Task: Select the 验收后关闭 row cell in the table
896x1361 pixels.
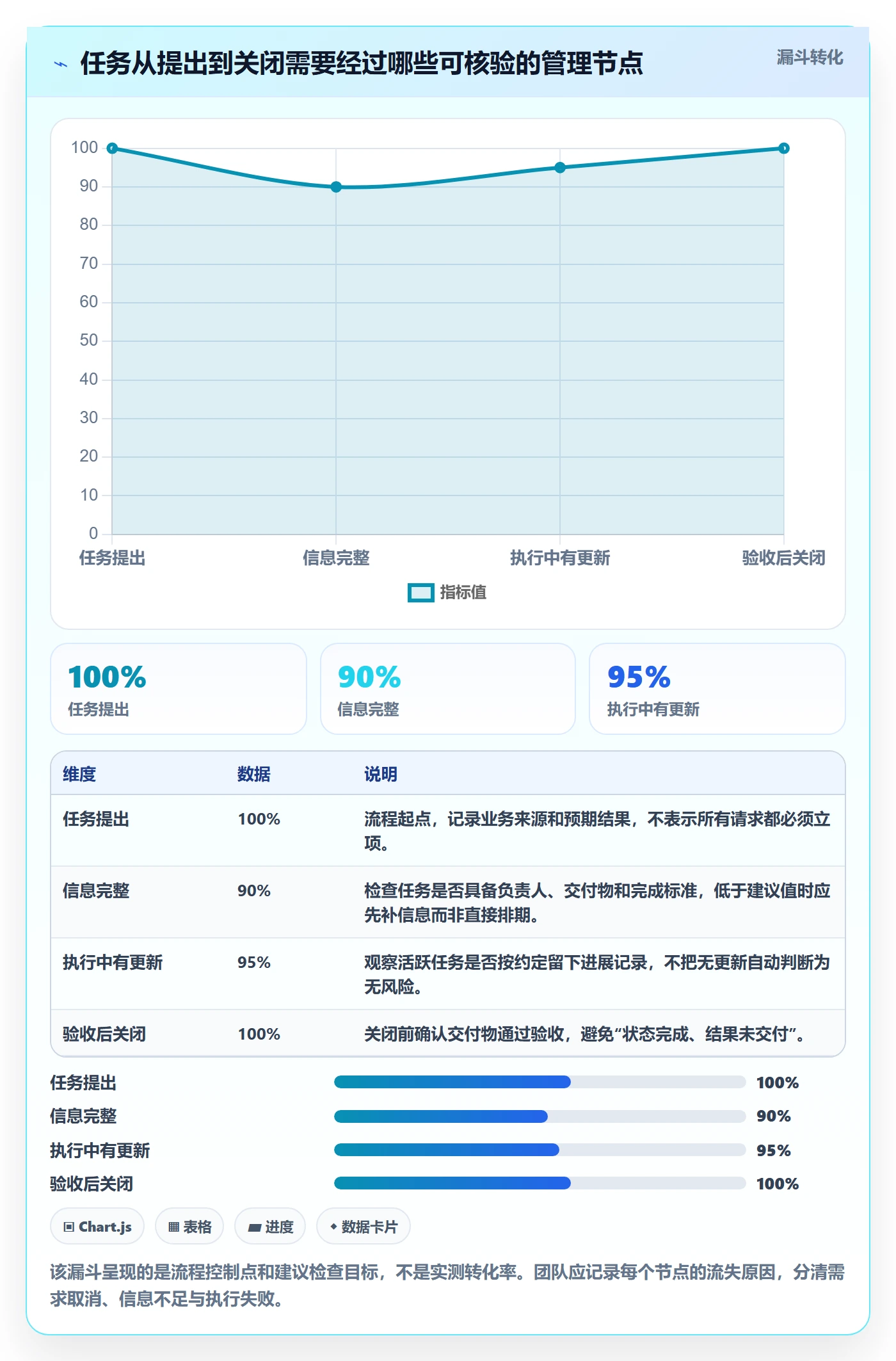Action: (x=104, y=1034)
